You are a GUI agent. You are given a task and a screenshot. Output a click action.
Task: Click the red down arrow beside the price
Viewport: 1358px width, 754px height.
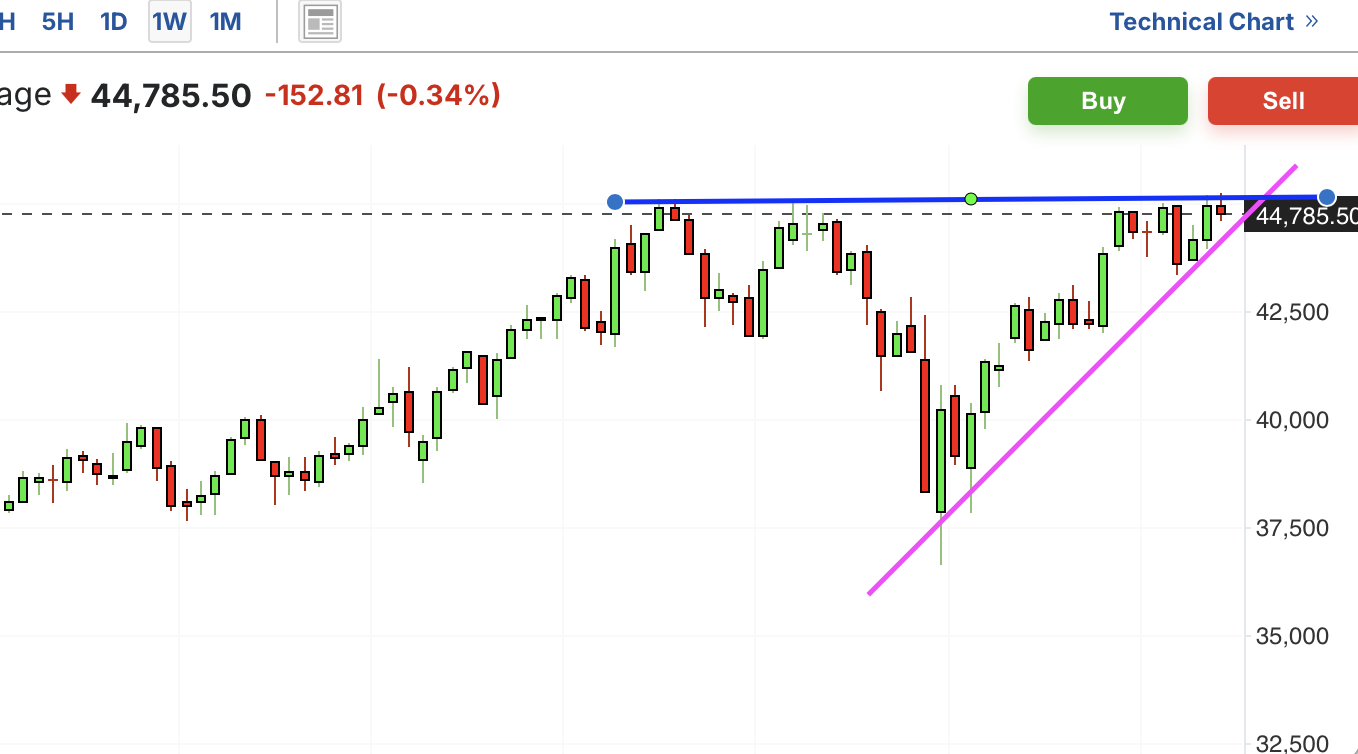(70, 95)
